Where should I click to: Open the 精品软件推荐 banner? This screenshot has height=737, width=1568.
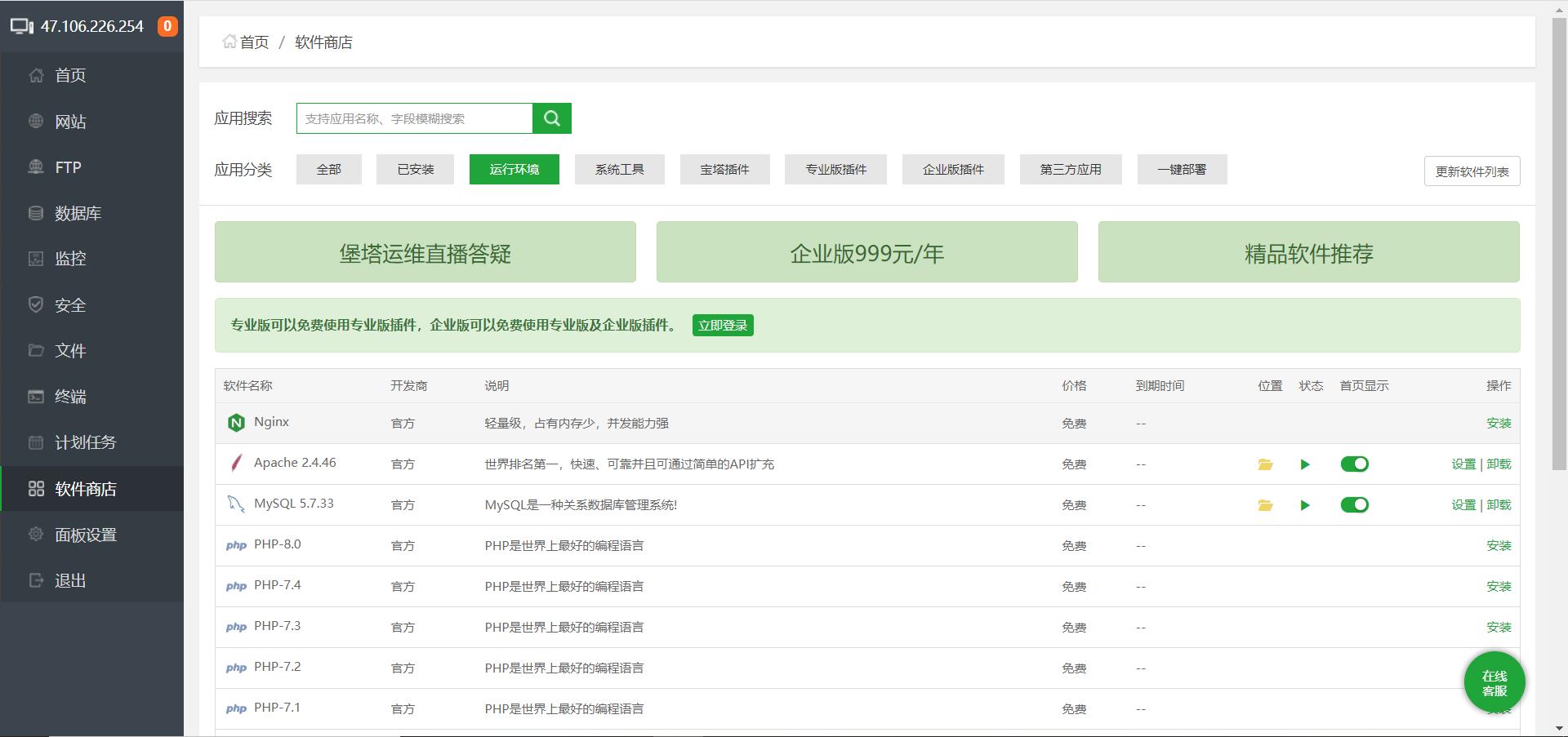point(1309,252)
